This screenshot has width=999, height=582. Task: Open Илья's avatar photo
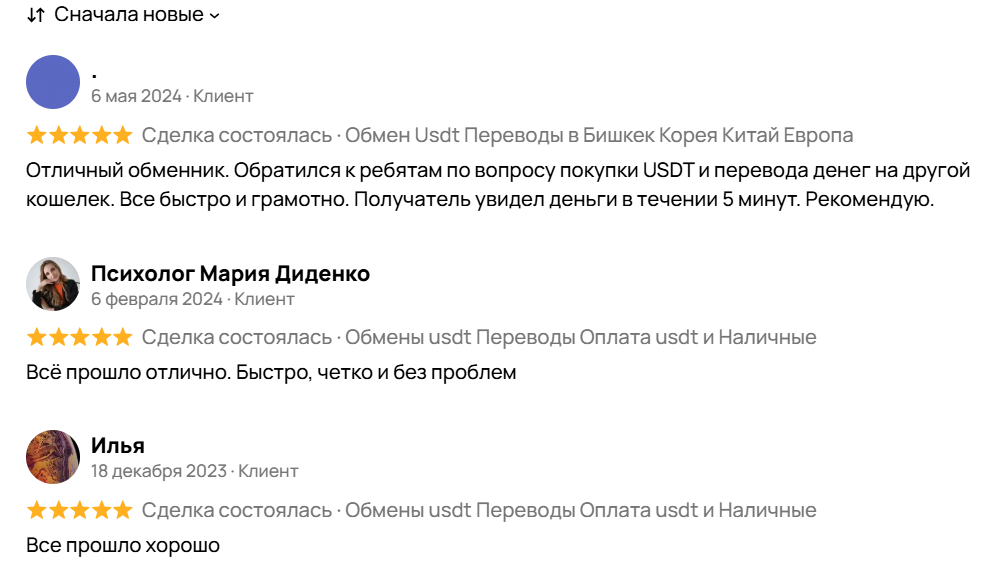(52, 457)
